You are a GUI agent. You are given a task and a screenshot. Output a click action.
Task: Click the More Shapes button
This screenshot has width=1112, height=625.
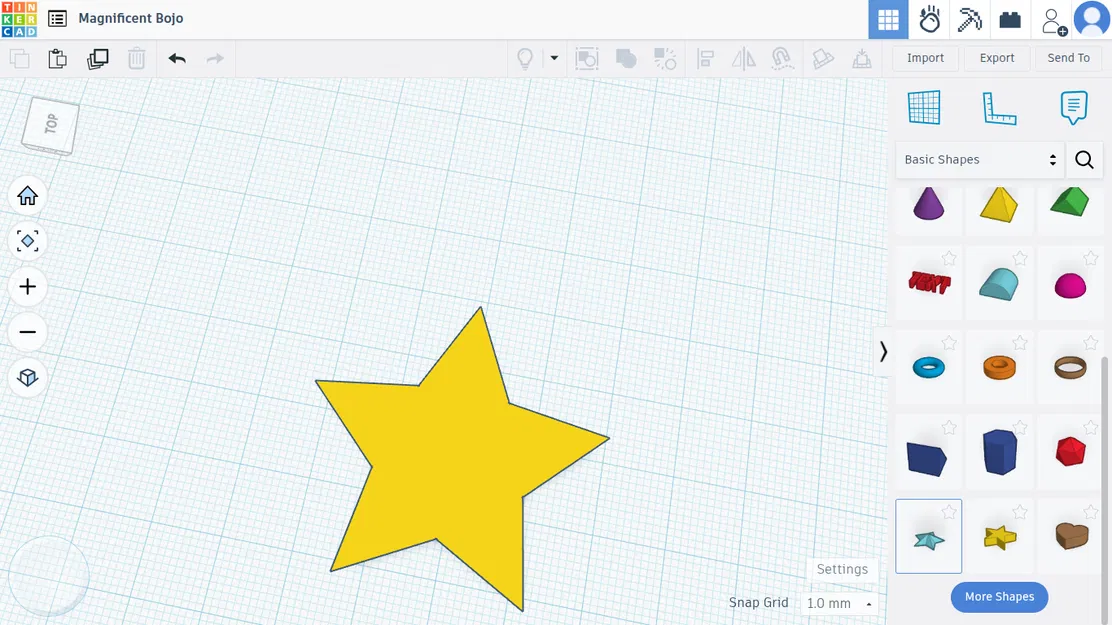[x=999, y=596]
